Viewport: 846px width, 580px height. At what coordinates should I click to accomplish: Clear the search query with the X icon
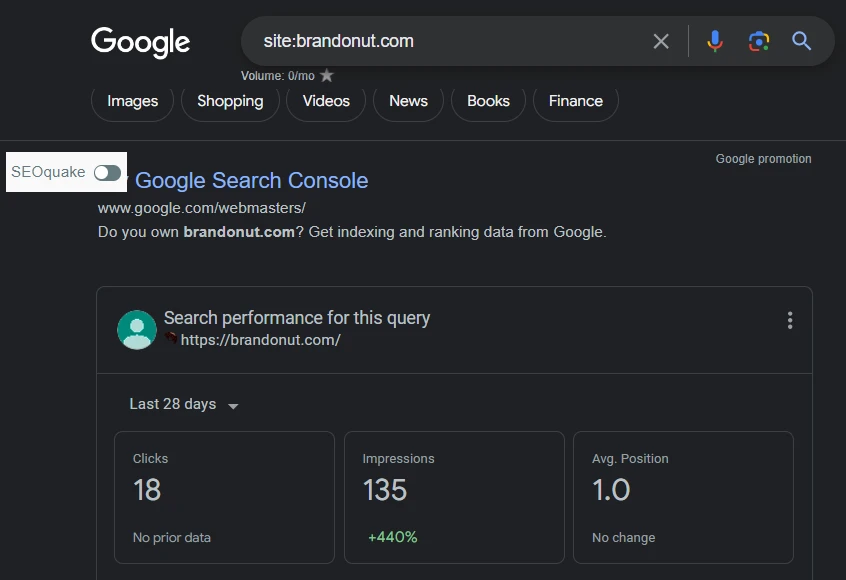(660, 42)
